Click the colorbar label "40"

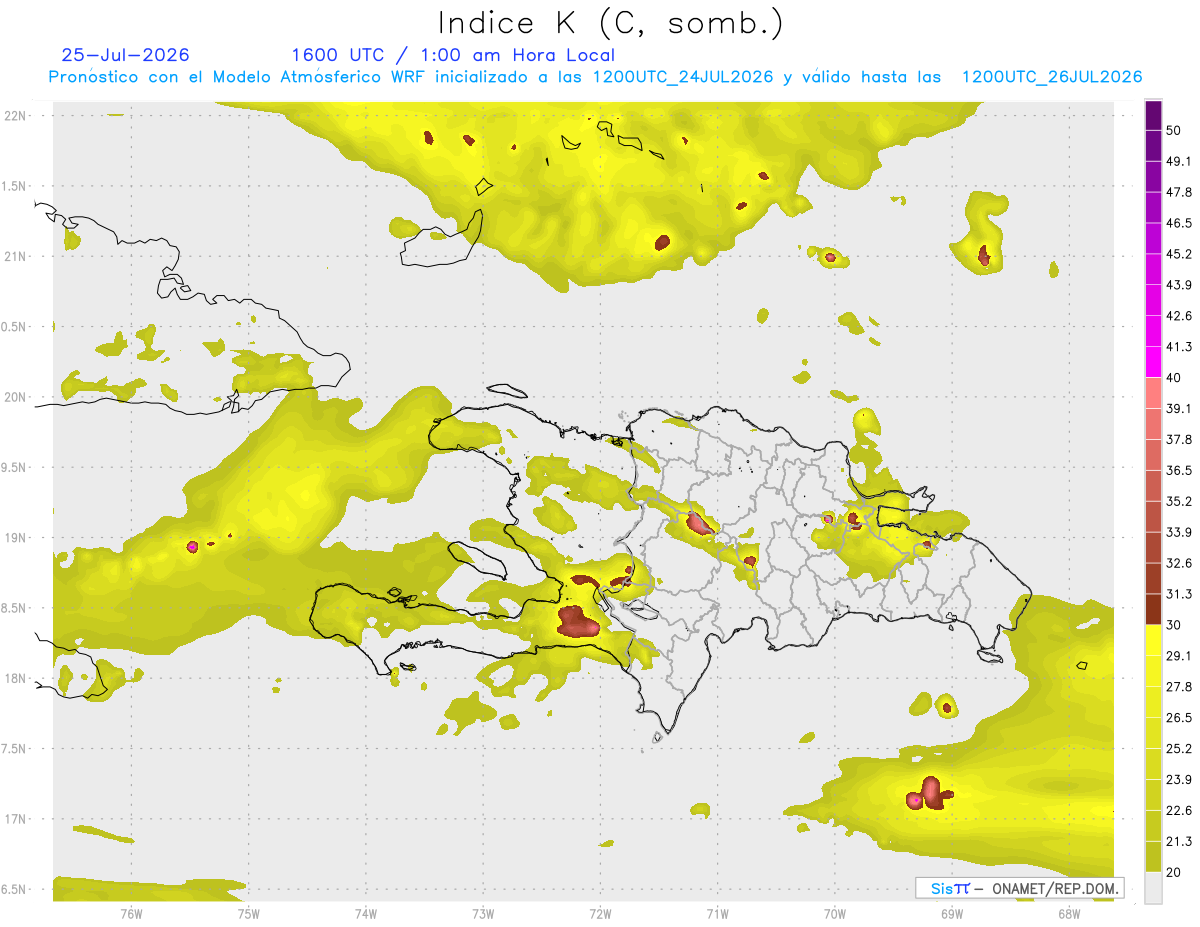[1174, 378]
